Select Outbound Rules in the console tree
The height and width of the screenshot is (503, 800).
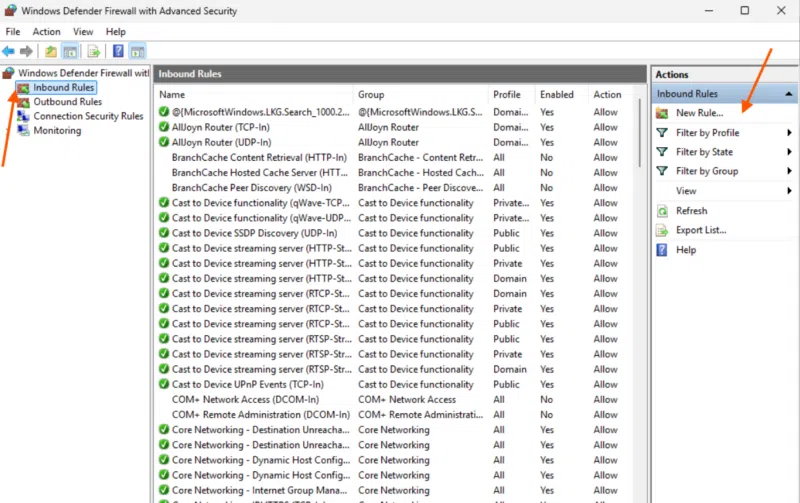tap(67, 102)
